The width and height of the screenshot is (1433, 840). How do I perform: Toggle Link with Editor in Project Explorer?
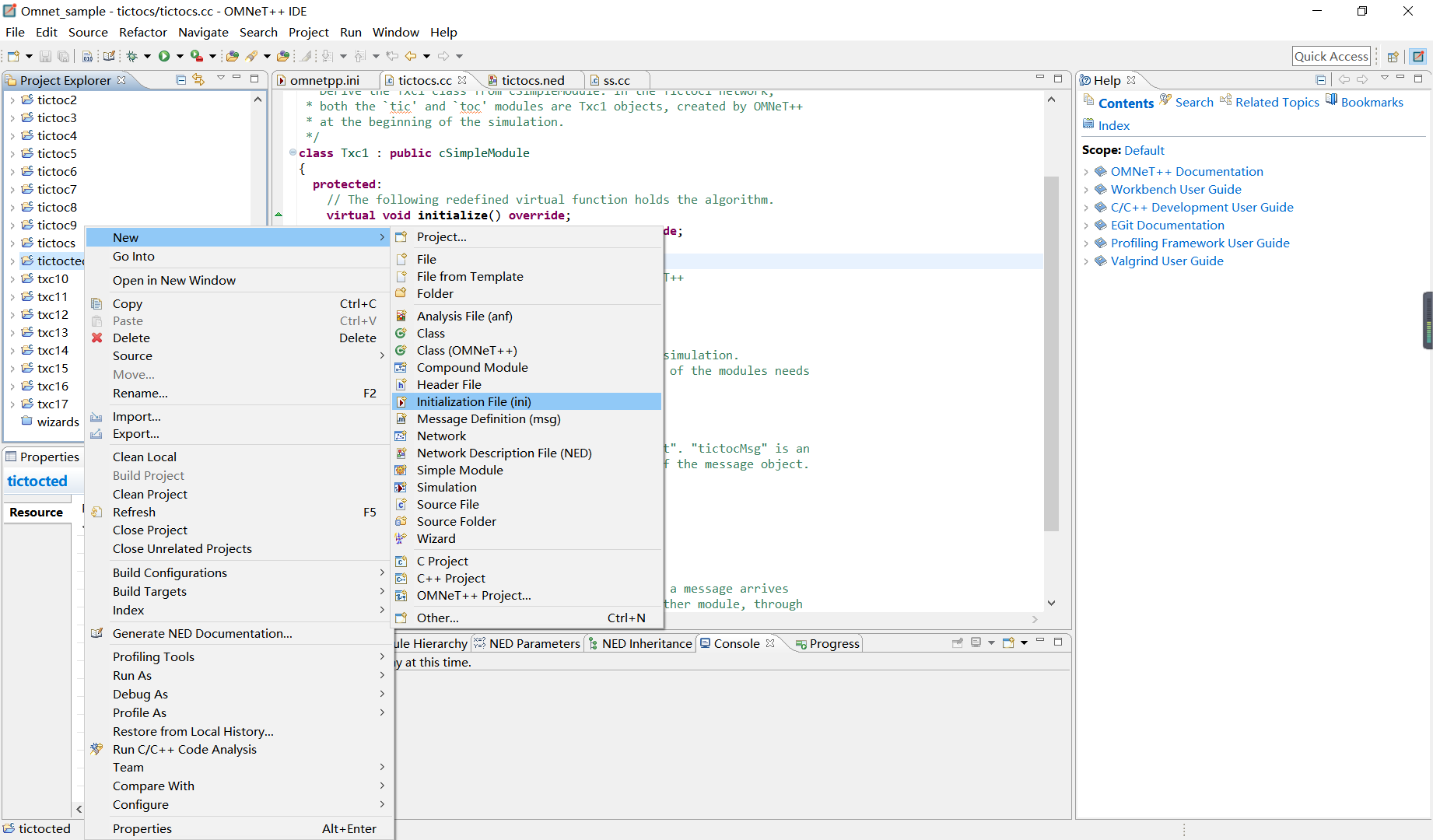198,79
